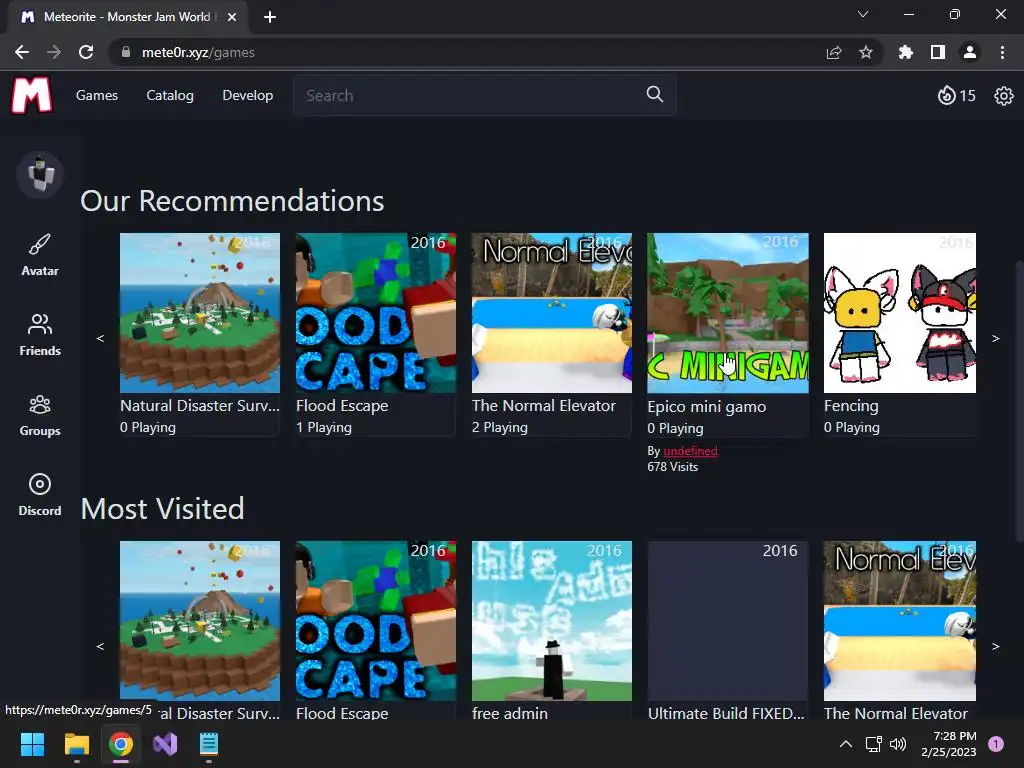1024x768 pixels.
Task: Close the Meteorite browser tab
Action: [x=232, y=17]
